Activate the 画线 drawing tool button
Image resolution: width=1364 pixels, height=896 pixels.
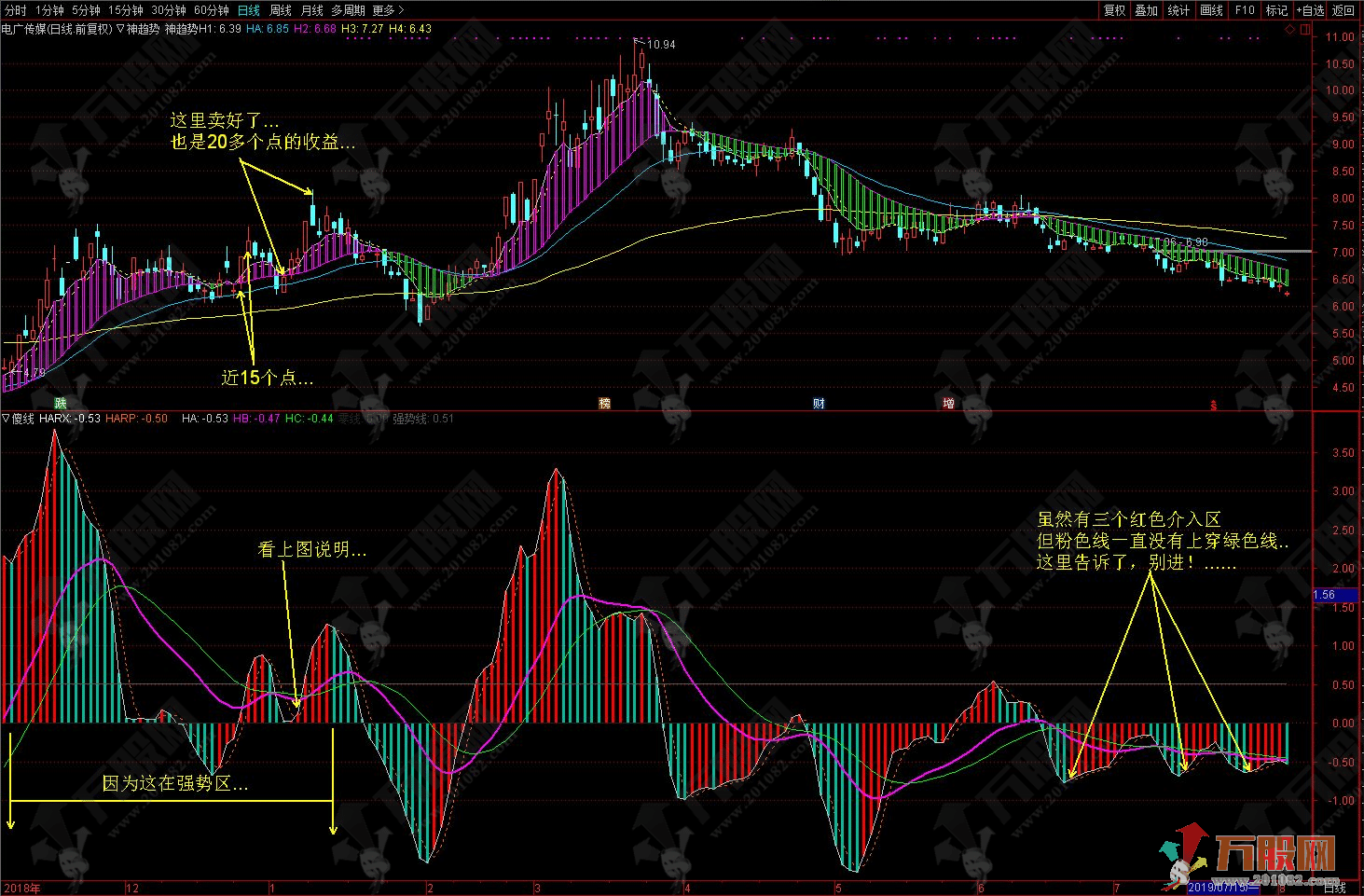click(1211, 10)
